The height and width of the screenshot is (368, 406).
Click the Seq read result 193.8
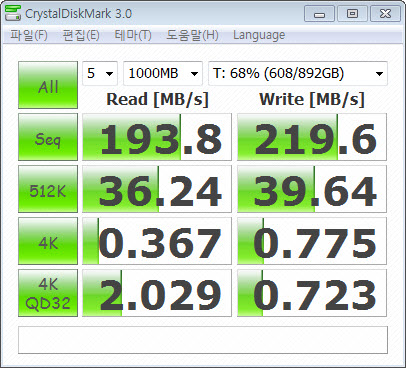(x=157, y=137)
